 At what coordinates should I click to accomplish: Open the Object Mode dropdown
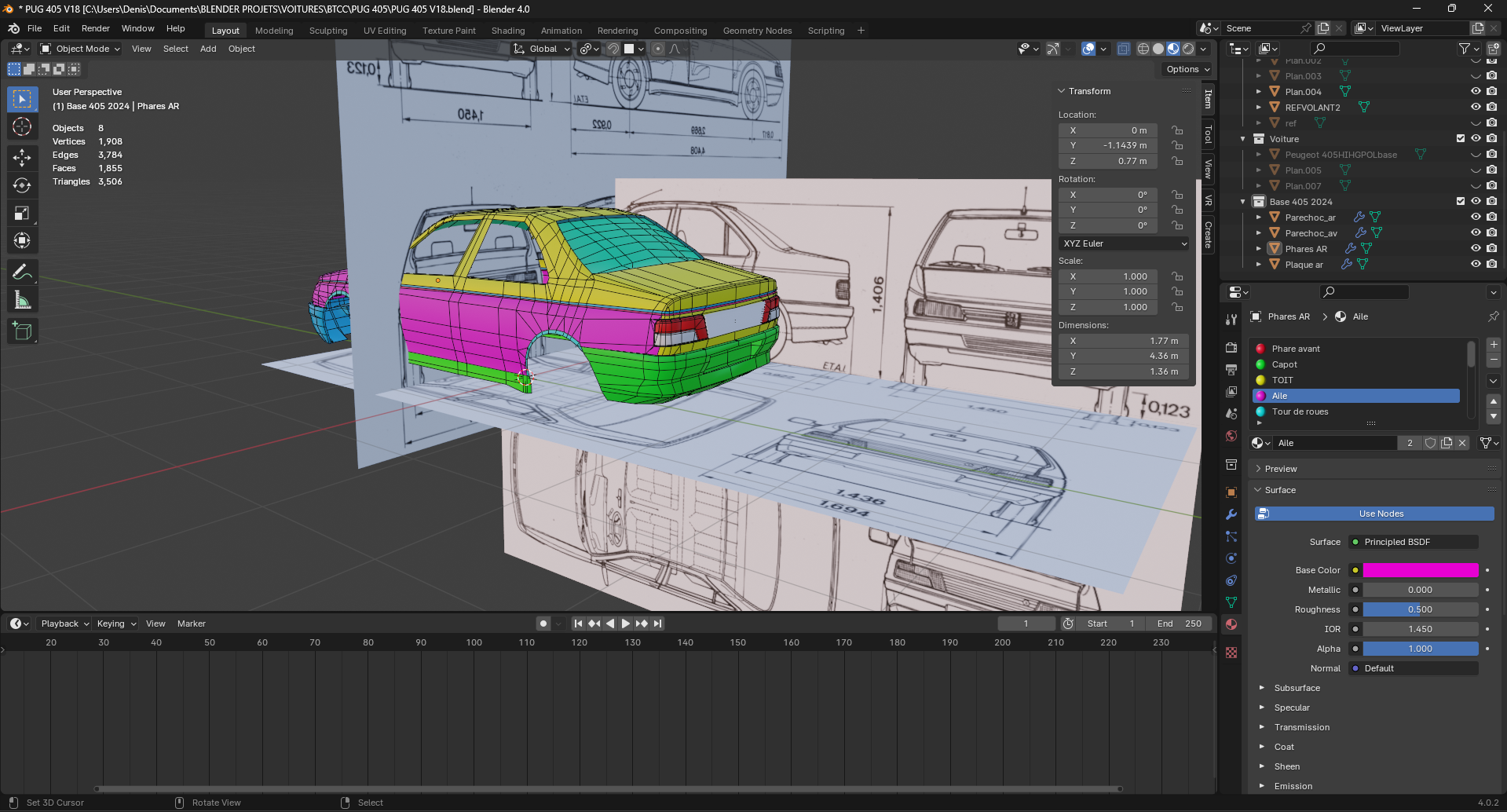tap(80, 49)
